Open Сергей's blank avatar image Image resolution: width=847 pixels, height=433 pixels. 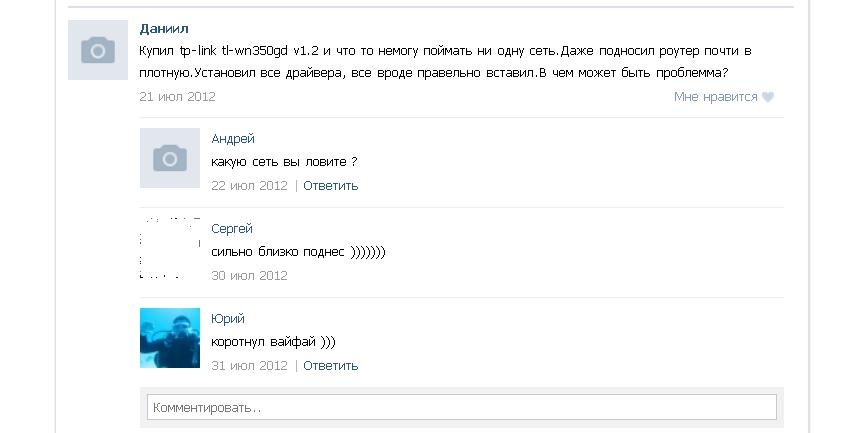click(x=169, y=247)
